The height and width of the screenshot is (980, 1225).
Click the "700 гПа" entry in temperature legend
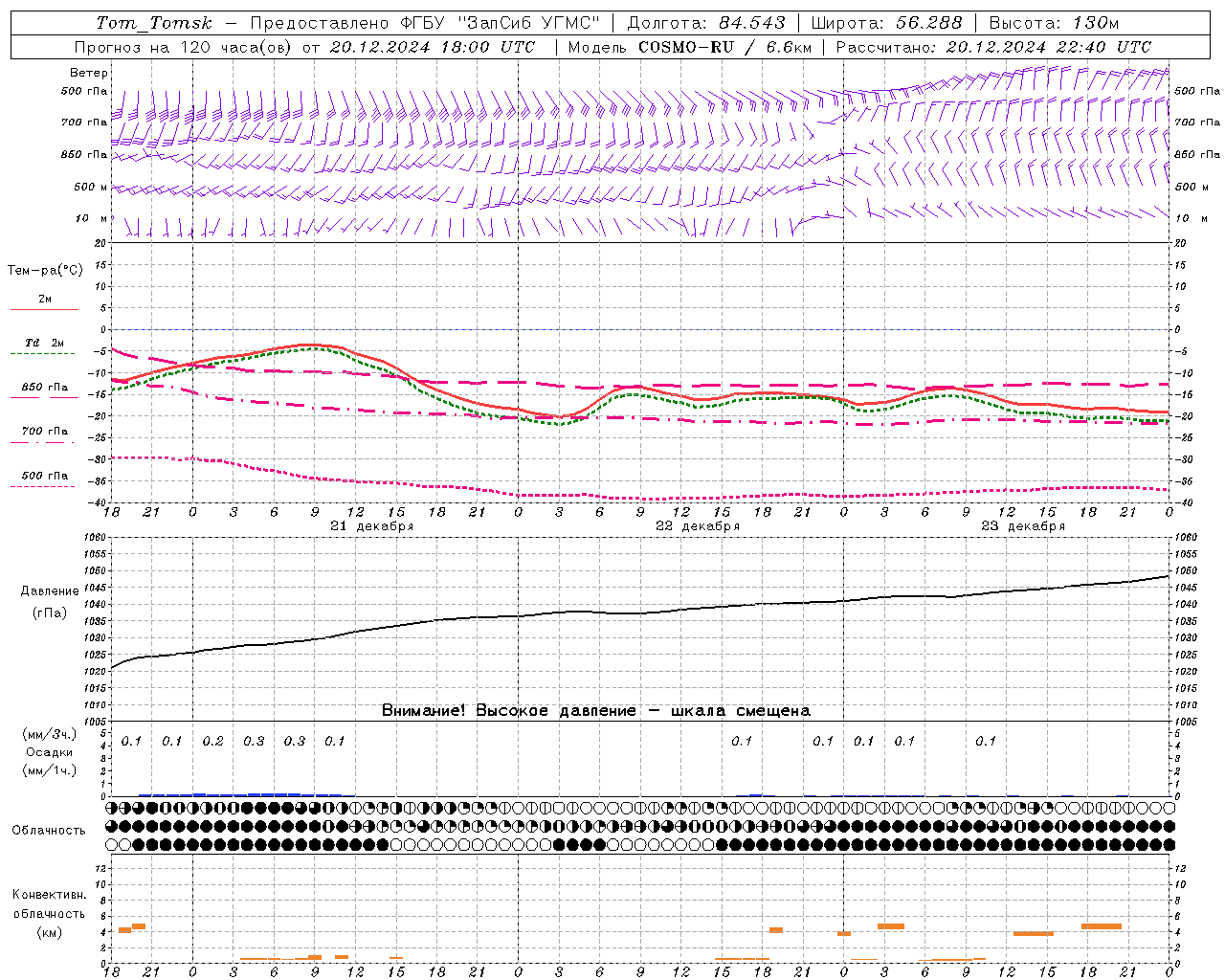tap(44, 432)
